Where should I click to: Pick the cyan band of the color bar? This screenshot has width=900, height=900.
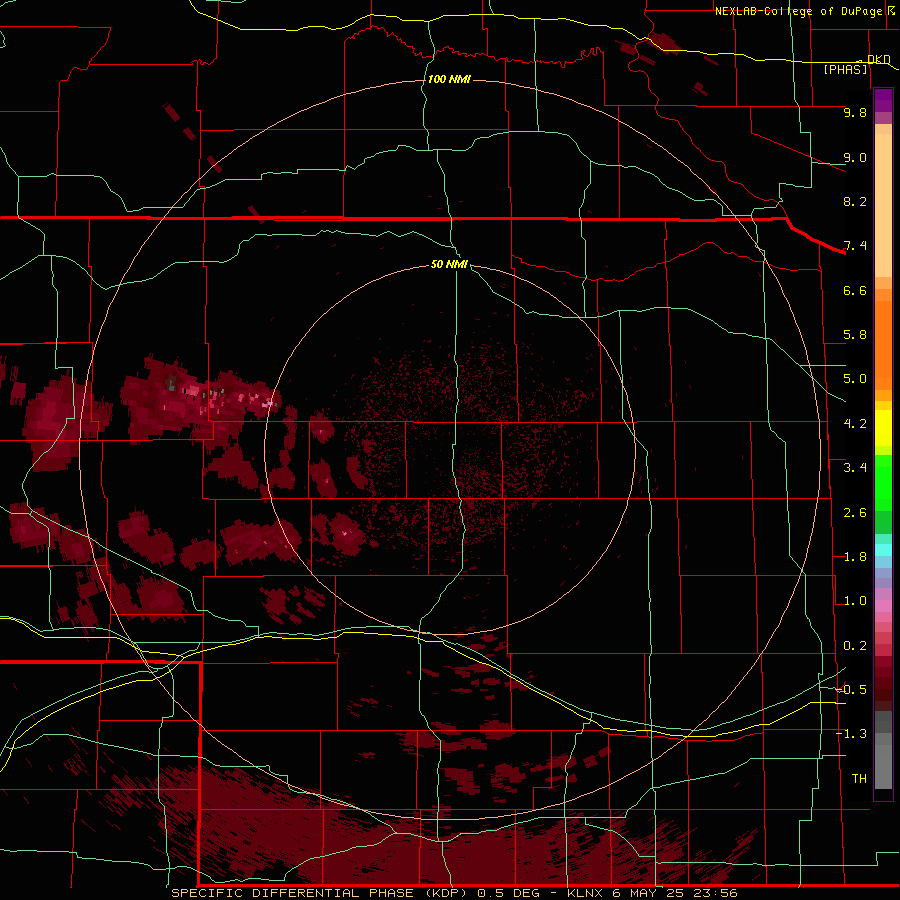click(x=883, y=550)
